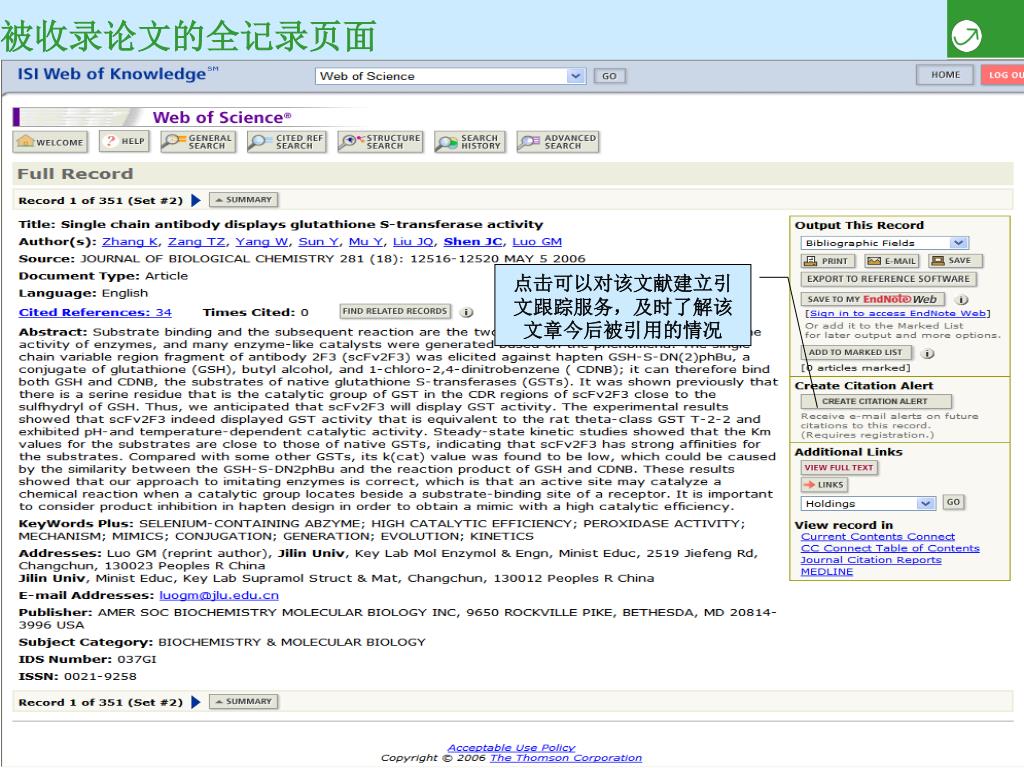This screenshot has width=1024, height=768.
Task: Open Current Contents Connect link
Action: click(x=878, y=537)
